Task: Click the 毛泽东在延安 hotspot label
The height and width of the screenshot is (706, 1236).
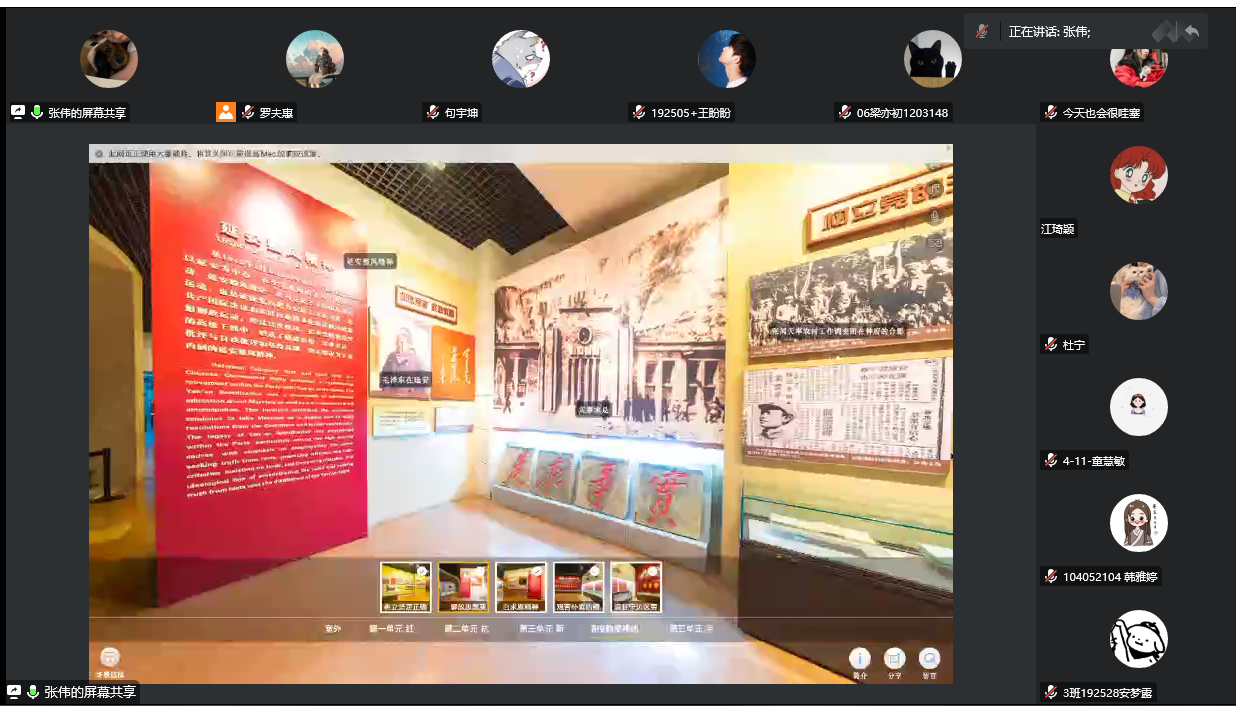Action: click(x=406, y=380)
